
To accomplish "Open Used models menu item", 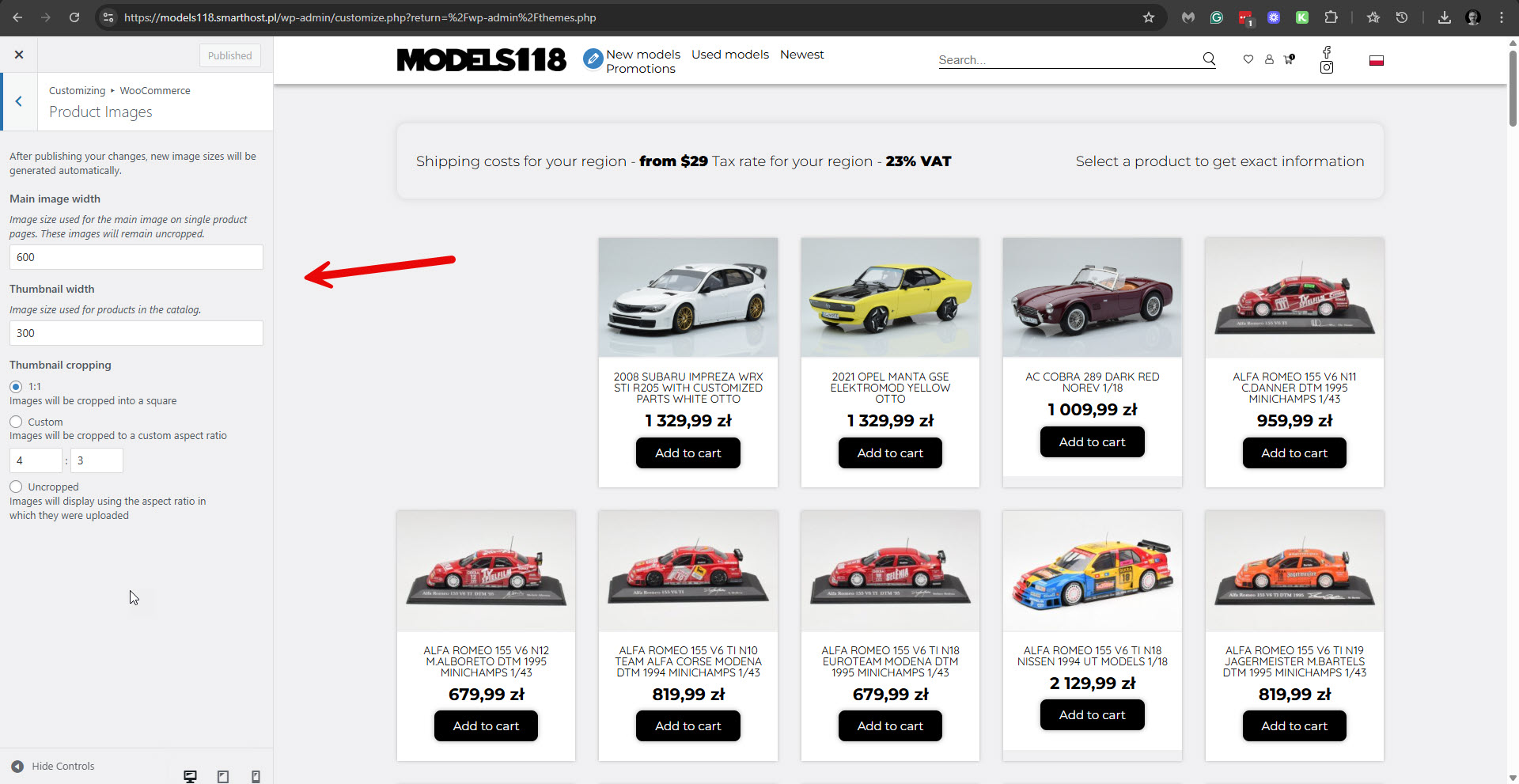I will pos(730,55).
